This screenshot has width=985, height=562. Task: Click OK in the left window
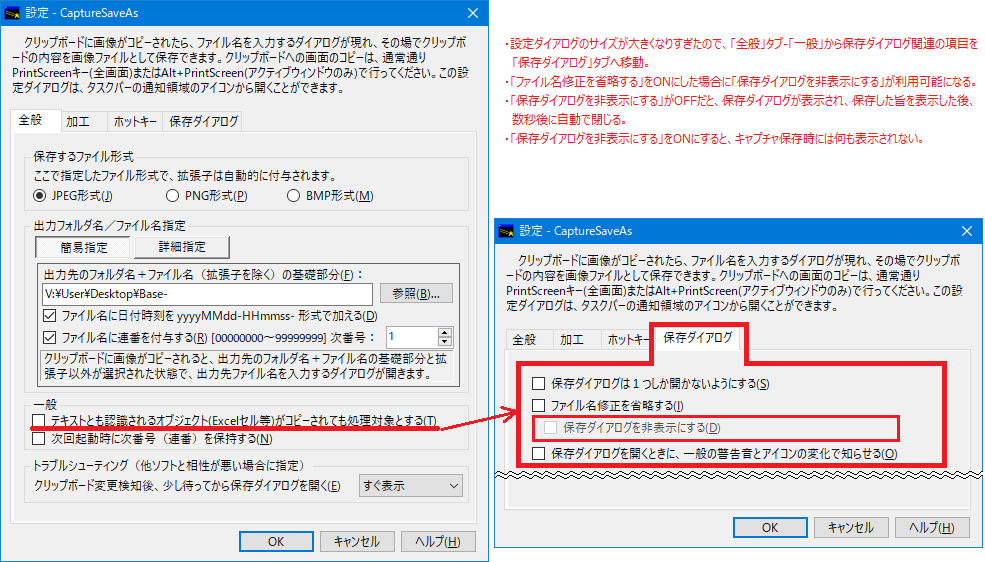click(x=276, y=542)
